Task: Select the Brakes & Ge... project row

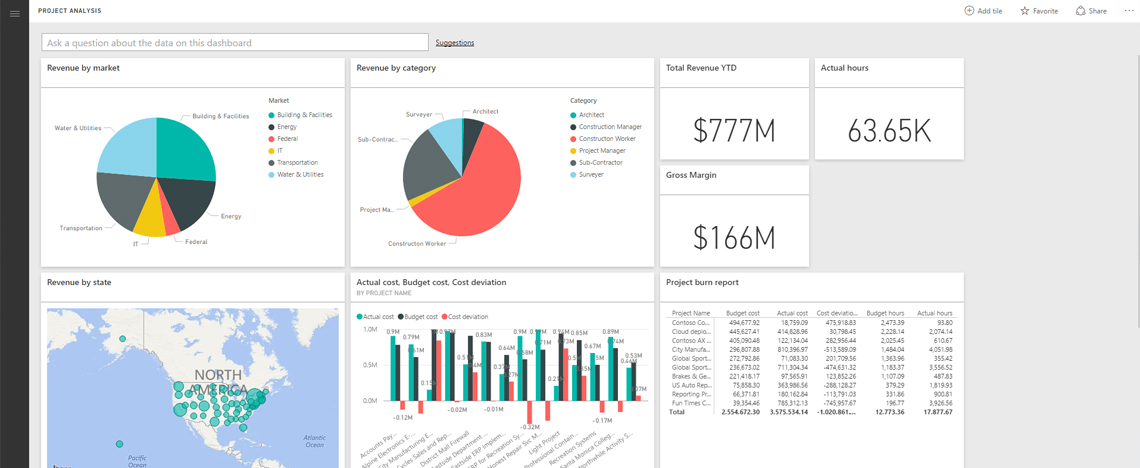Action: pos(812,376)
